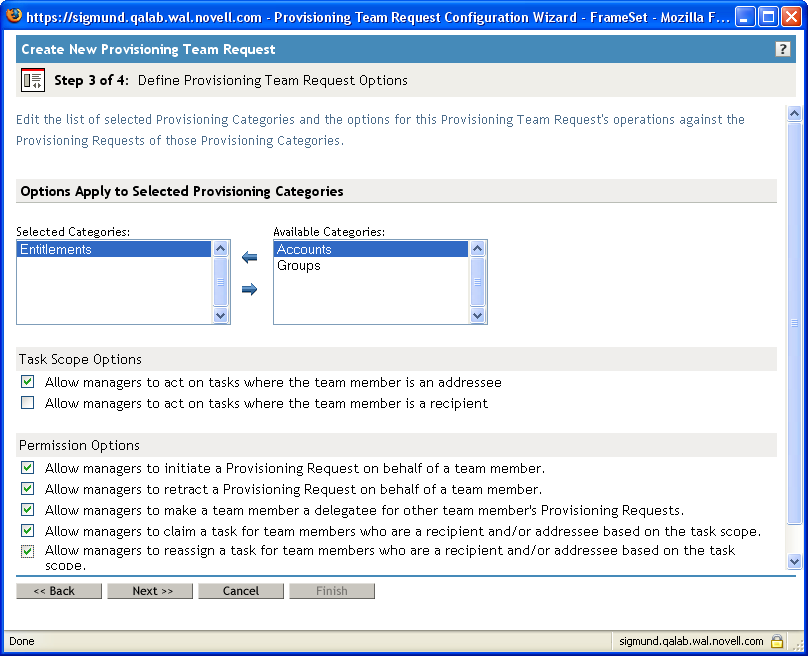Minimize the Firefox wizard window
This screenshot has height=656, width=808.
pos(745,16)
